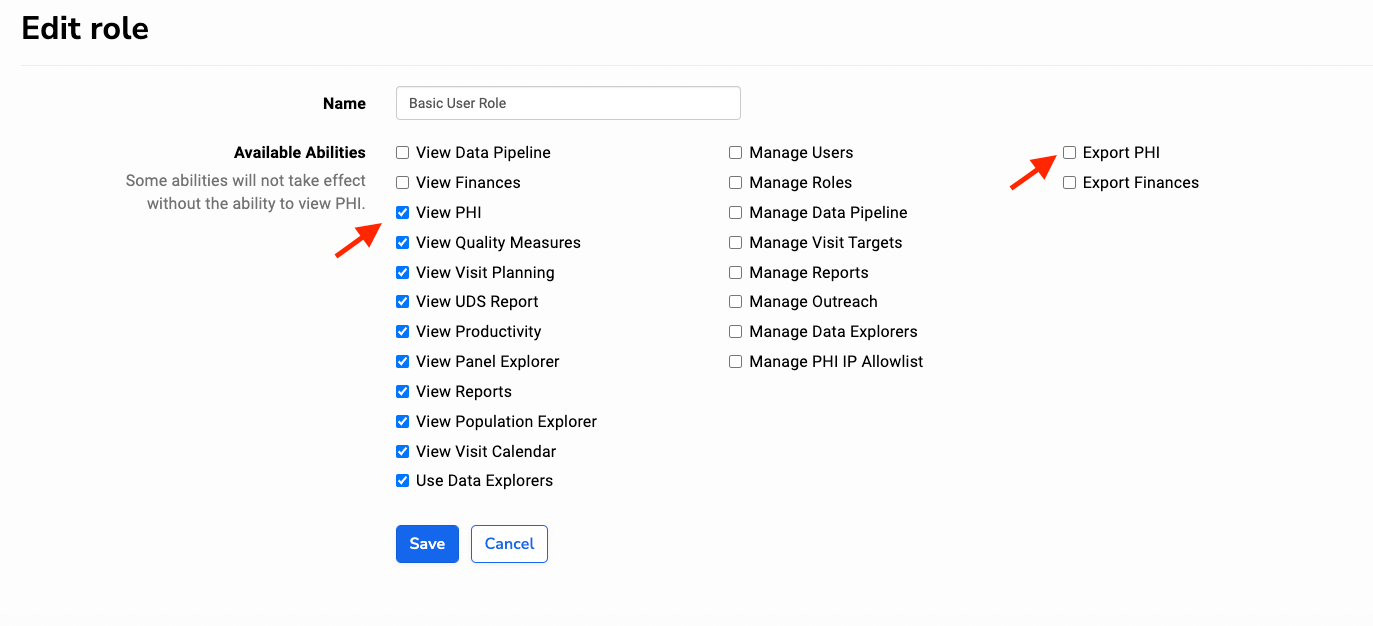Screen dimensions: 1373x626
Task: Uncheck View Productivity ability
Action: [x=402, y=331]
